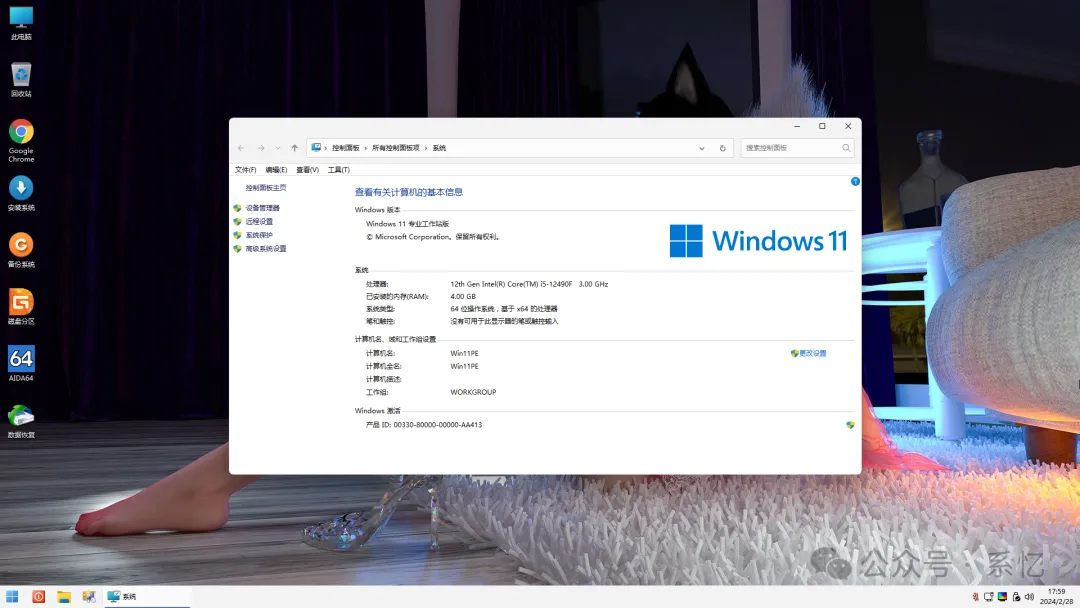Refresh the control panel page

(723, 148)
